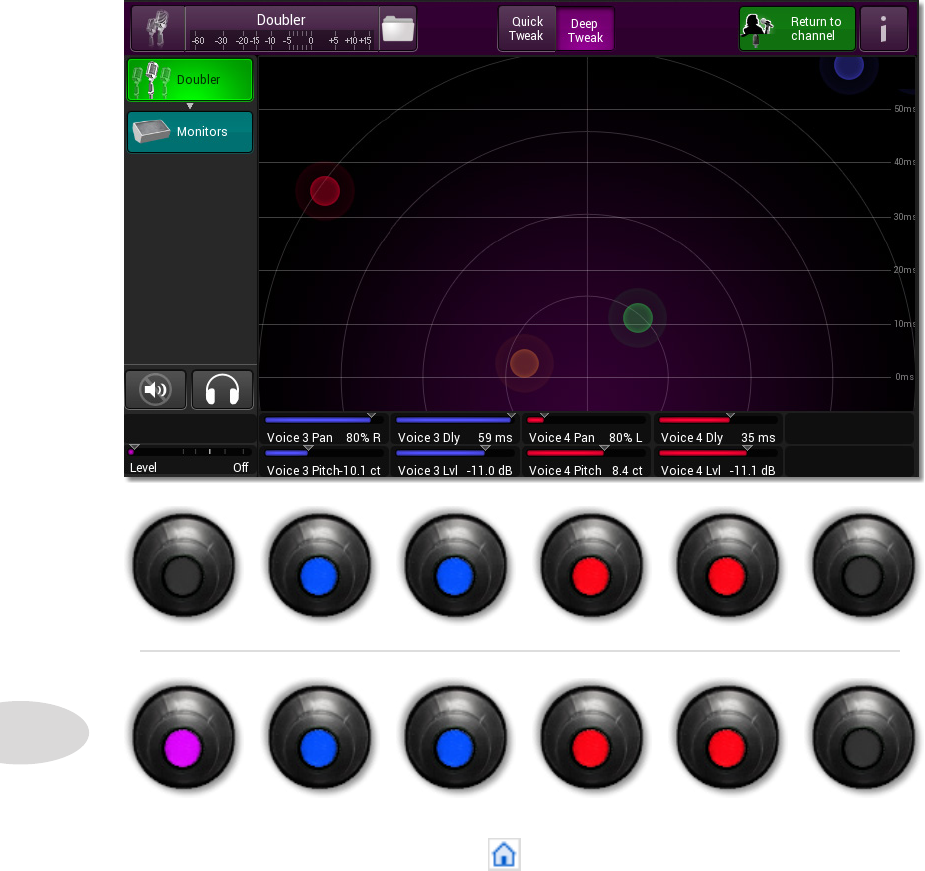
Task: Open the info panel icon
Action: (883, 29)
